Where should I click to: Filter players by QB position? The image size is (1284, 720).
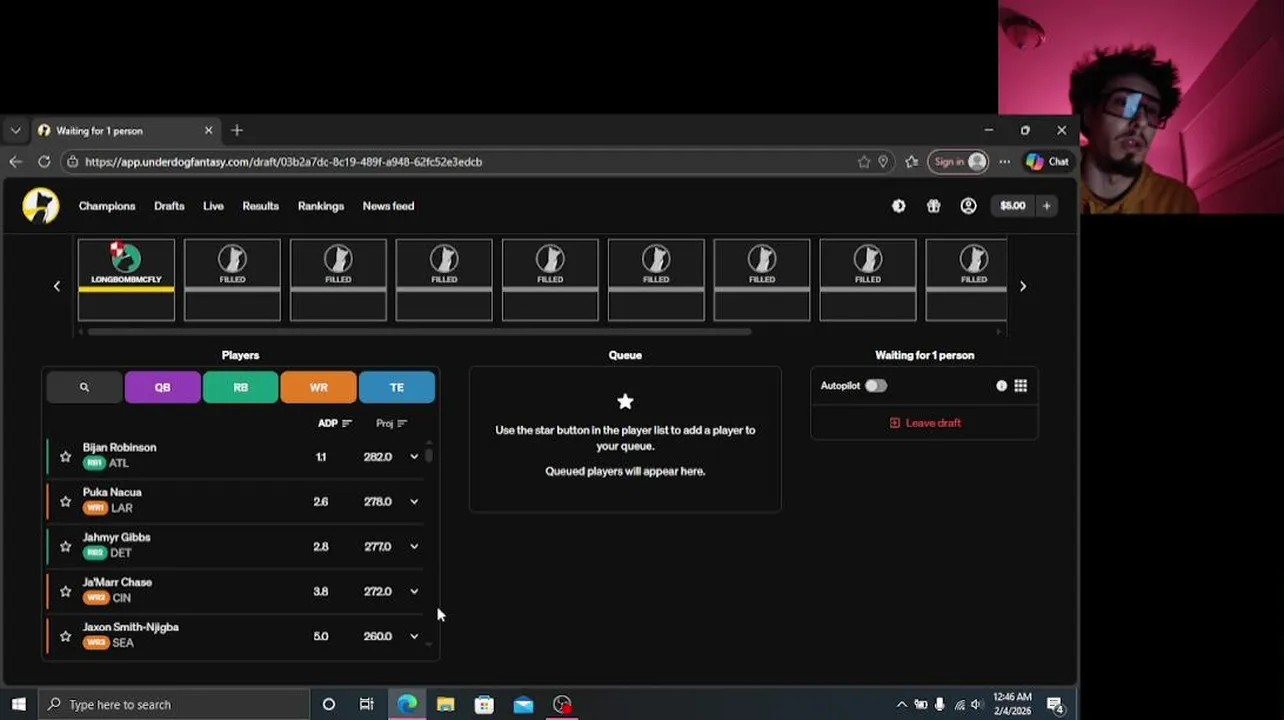[162, 387]
